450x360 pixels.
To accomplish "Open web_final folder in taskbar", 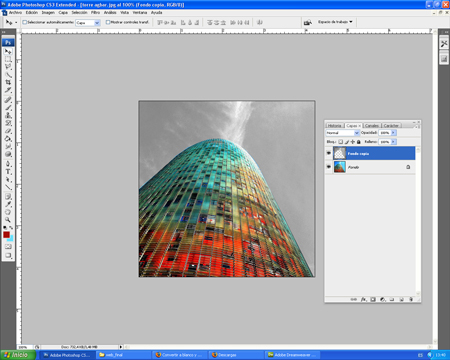I will 124,355.
